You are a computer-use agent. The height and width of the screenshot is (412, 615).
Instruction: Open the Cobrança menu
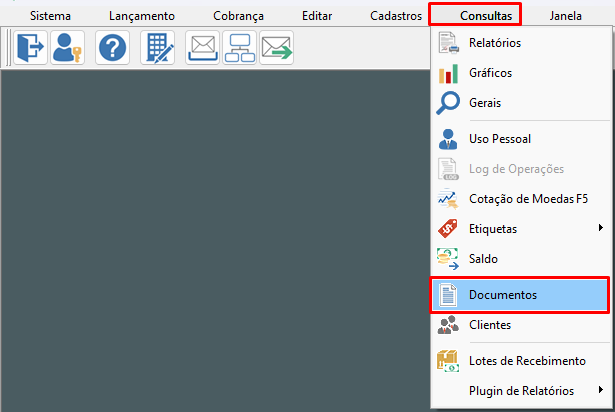[x=238, y=16]
